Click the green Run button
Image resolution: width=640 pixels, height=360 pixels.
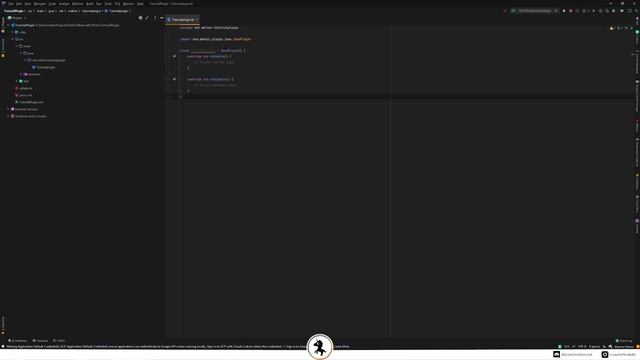(x=564, y=11)
